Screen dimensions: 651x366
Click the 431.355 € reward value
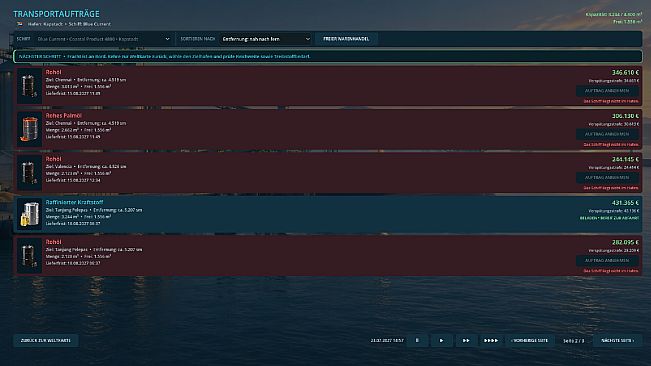(625, 203)
